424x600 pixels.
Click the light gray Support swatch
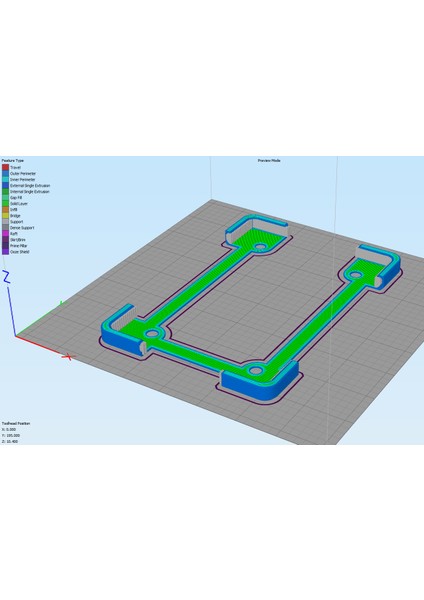pyautogui.click(x=5, y=222)
